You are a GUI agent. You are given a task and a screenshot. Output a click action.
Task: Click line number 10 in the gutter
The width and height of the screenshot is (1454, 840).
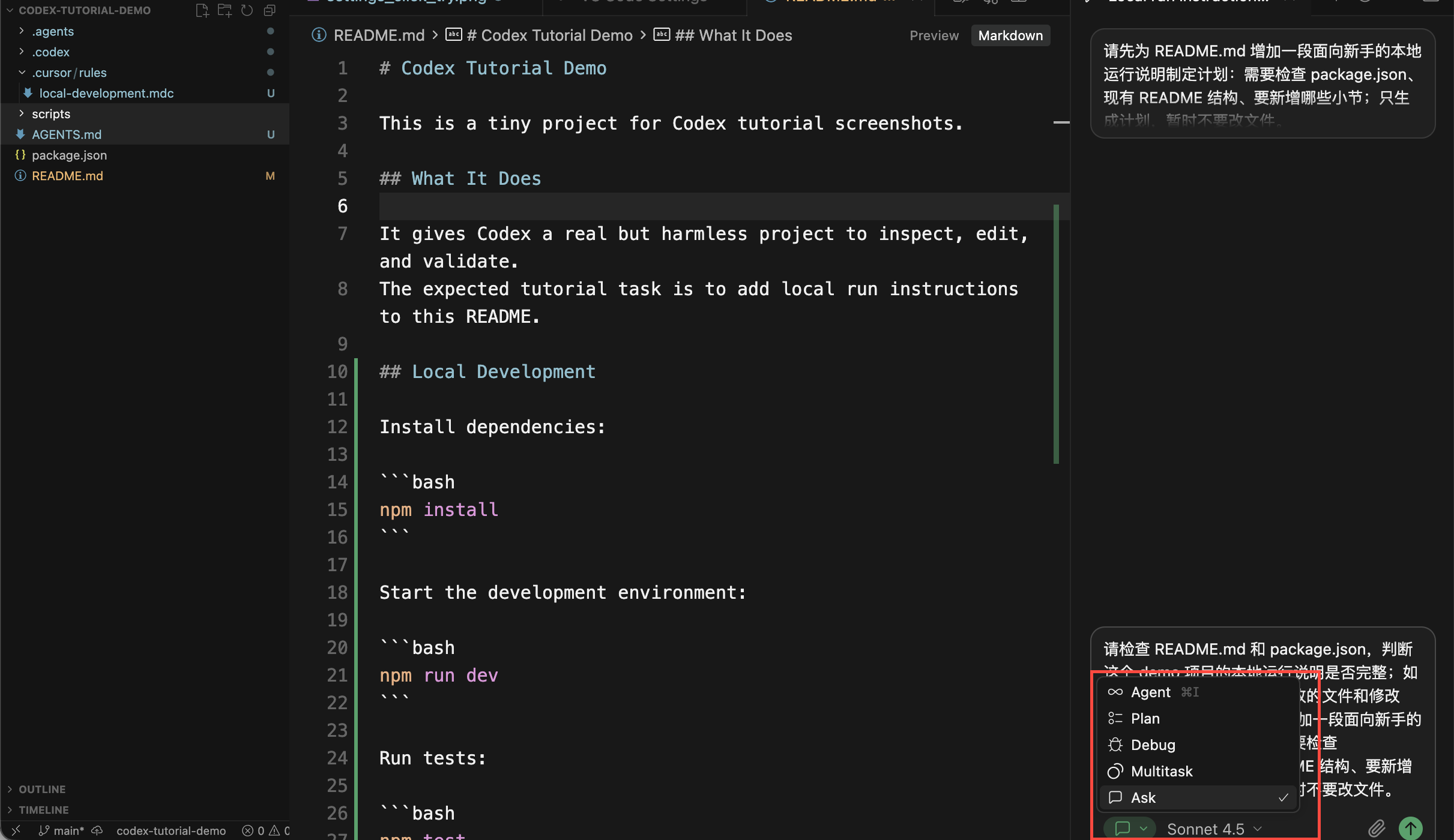(337, 371)
